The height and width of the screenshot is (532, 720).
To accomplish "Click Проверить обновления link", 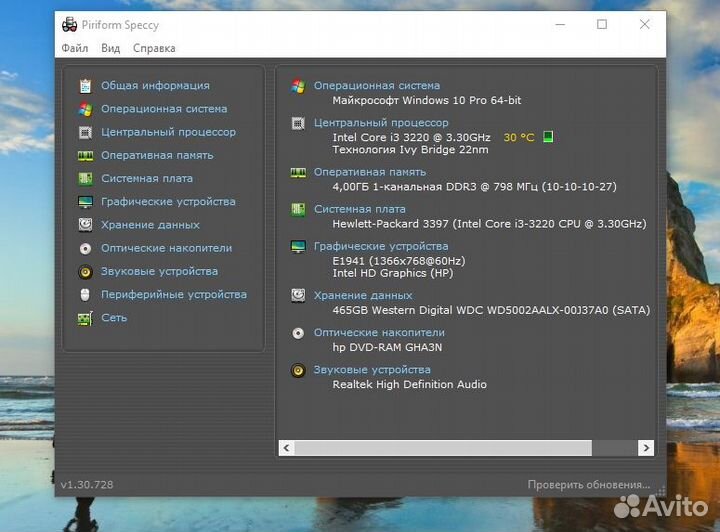I will [x=589, y=485].
